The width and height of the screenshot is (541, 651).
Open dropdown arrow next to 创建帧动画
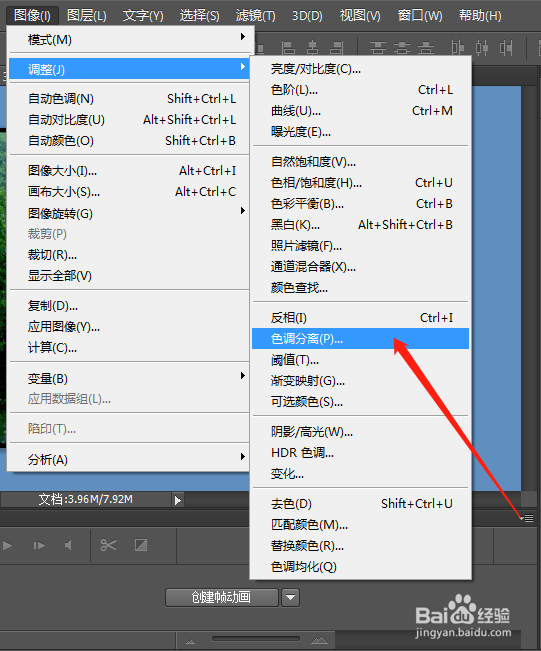coord(291,597)
